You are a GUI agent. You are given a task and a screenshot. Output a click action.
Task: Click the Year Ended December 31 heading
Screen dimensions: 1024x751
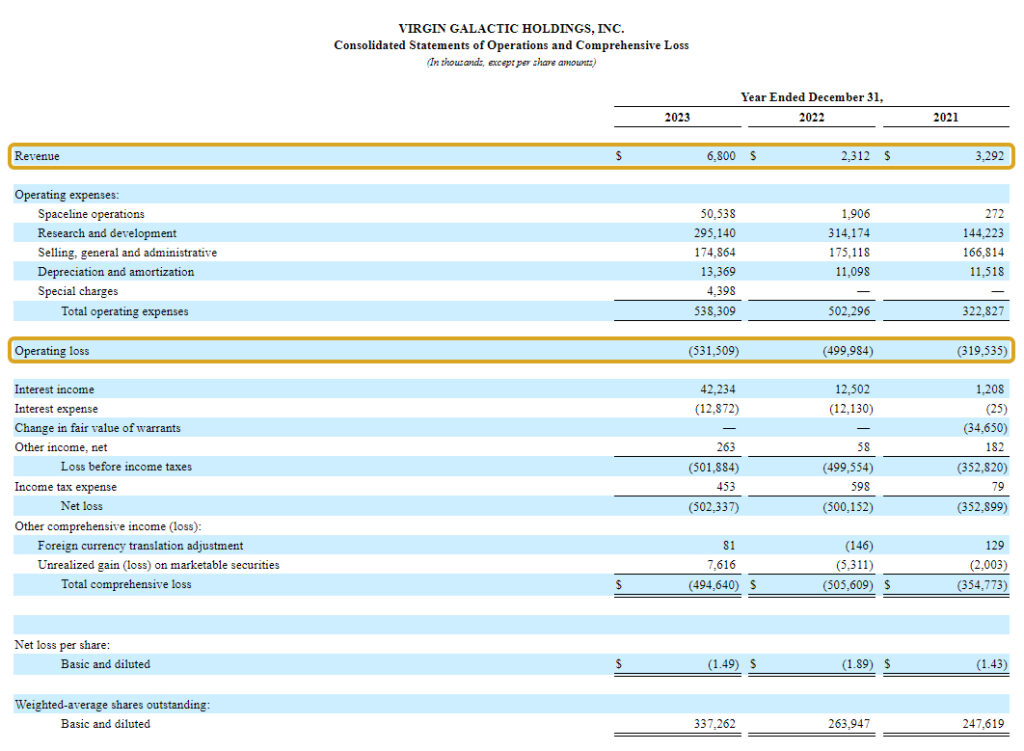click(811, 97)
